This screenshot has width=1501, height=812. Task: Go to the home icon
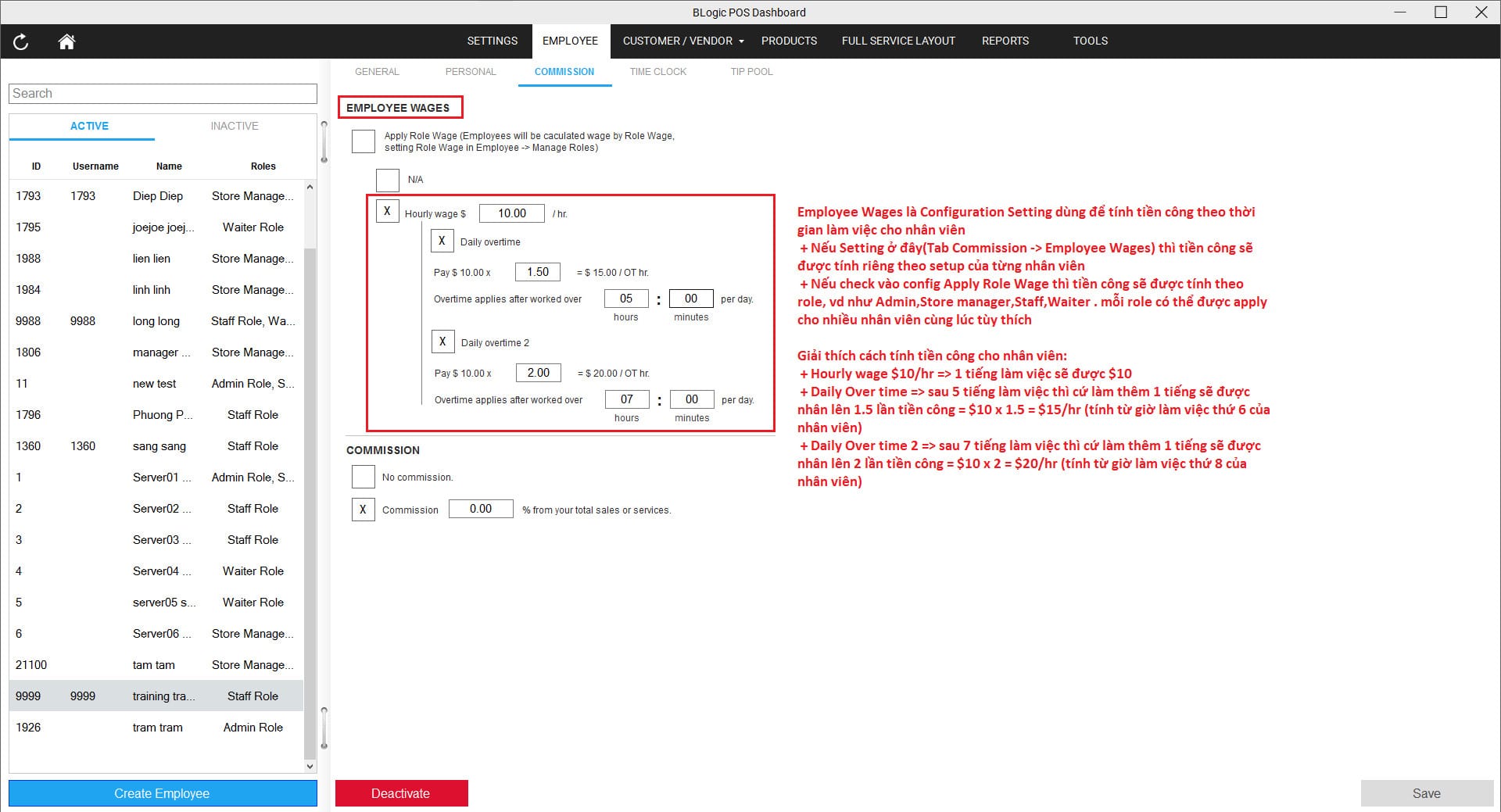(66, 42)
